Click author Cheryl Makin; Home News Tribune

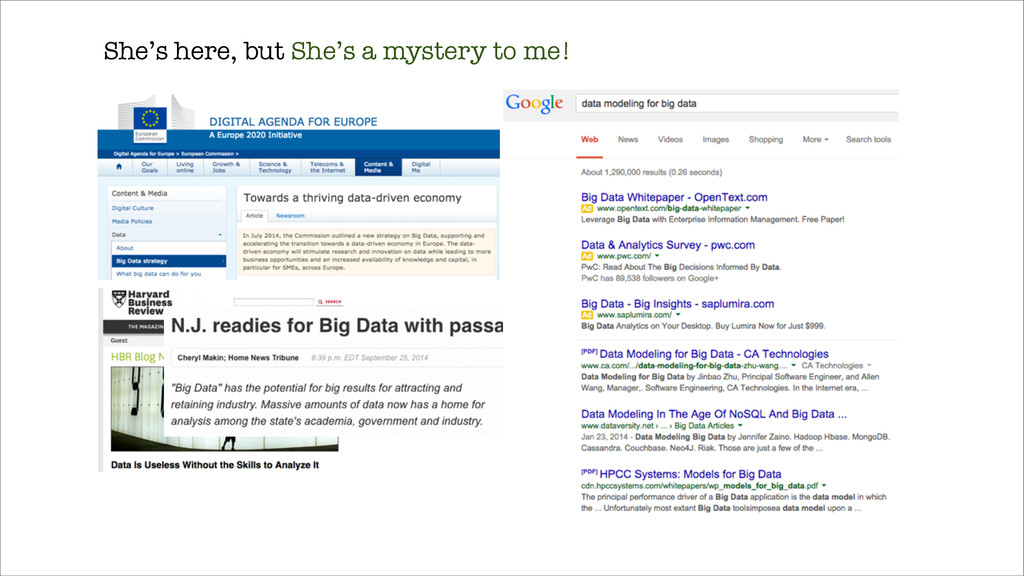[238, 358]
